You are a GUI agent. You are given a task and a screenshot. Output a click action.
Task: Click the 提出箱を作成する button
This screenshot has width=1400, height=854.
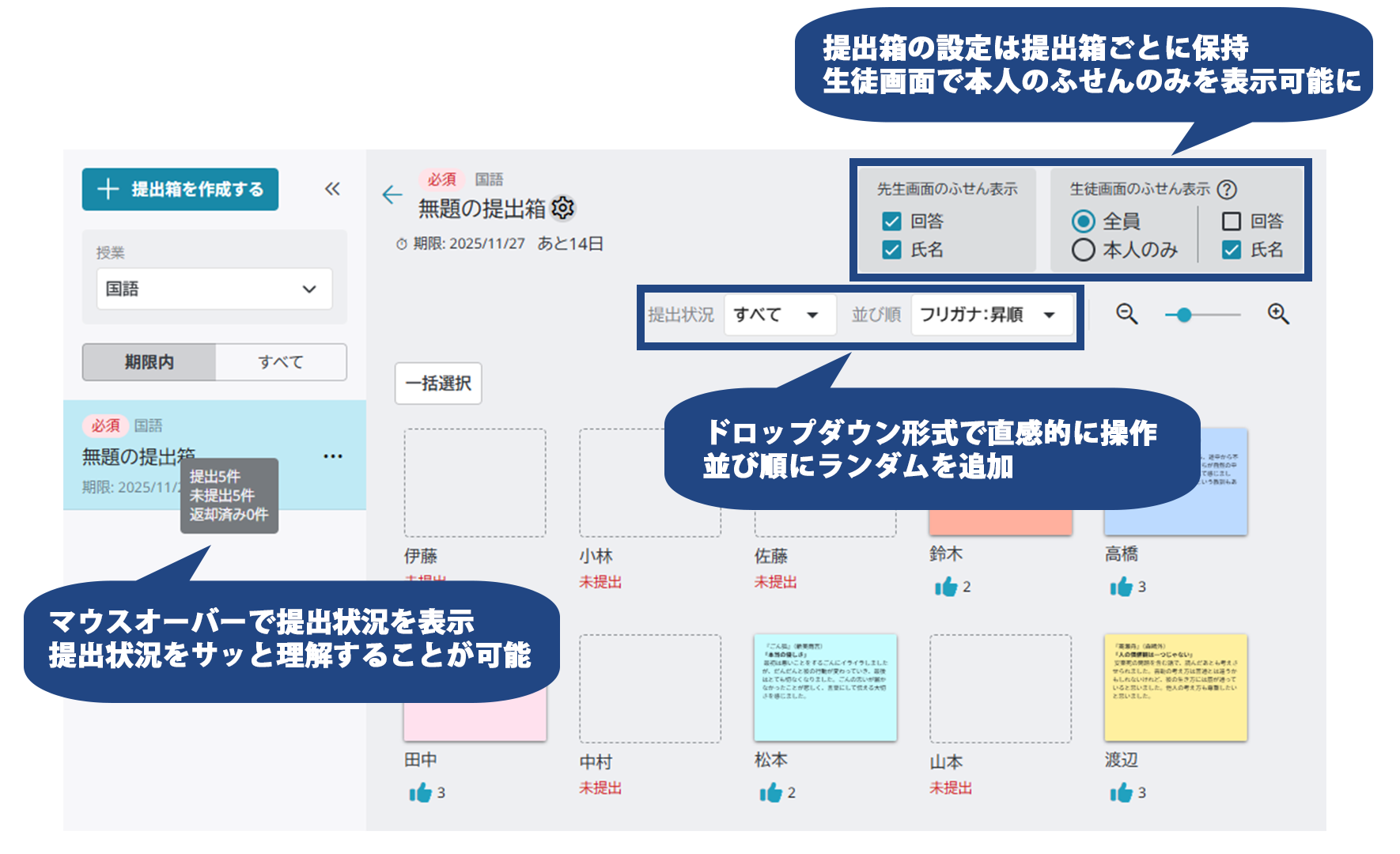(x=180, y=190)
